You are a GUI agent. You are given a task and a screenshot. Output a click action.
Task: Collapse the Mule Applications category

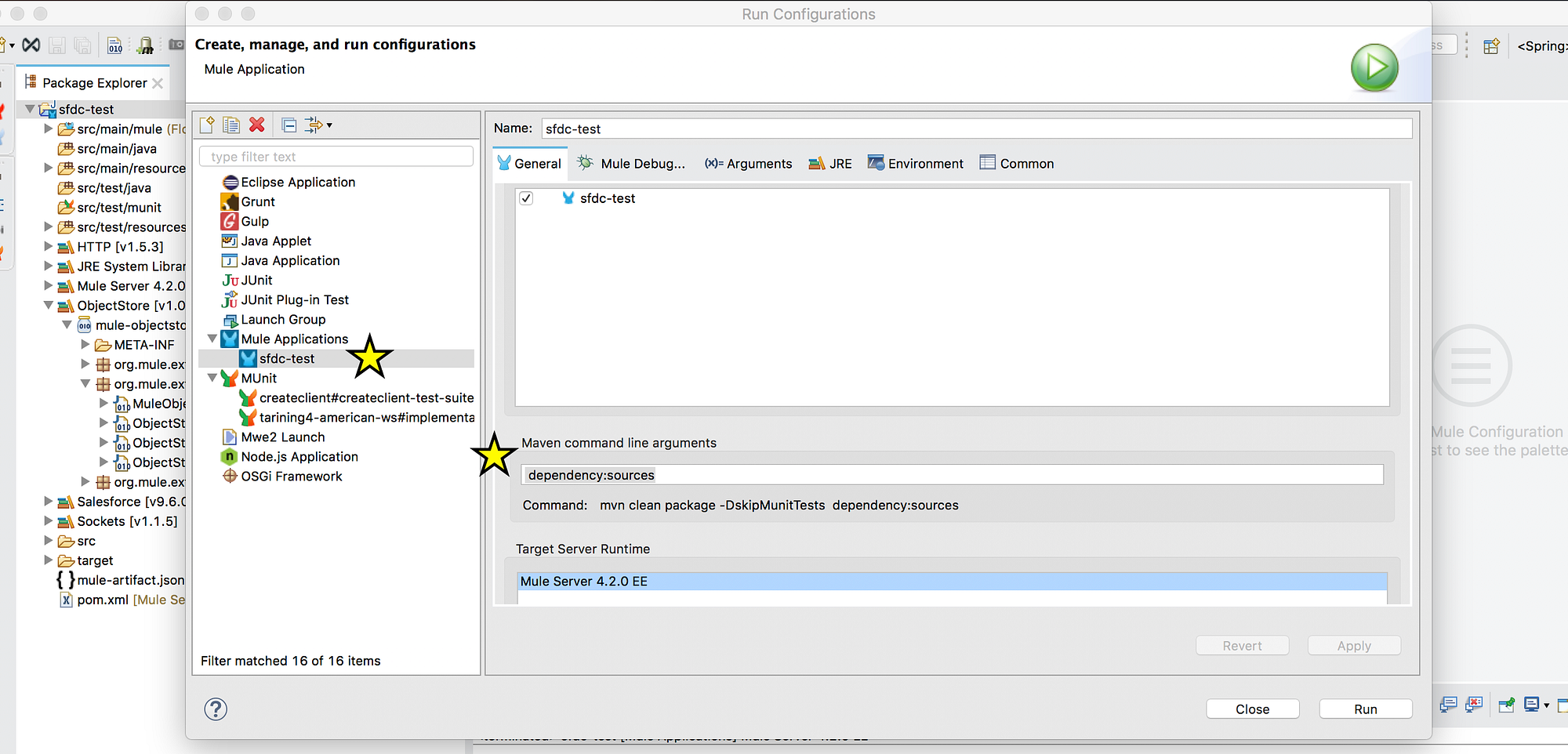point(212,339)
